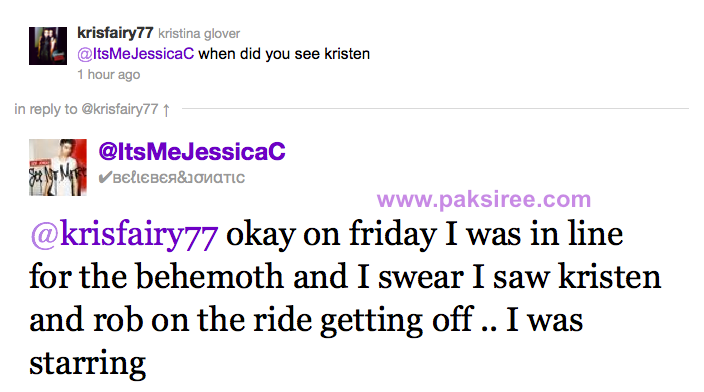Open ItsMeJessicaC's profile picture
704x392 pixels.
(x=58, y=167)
